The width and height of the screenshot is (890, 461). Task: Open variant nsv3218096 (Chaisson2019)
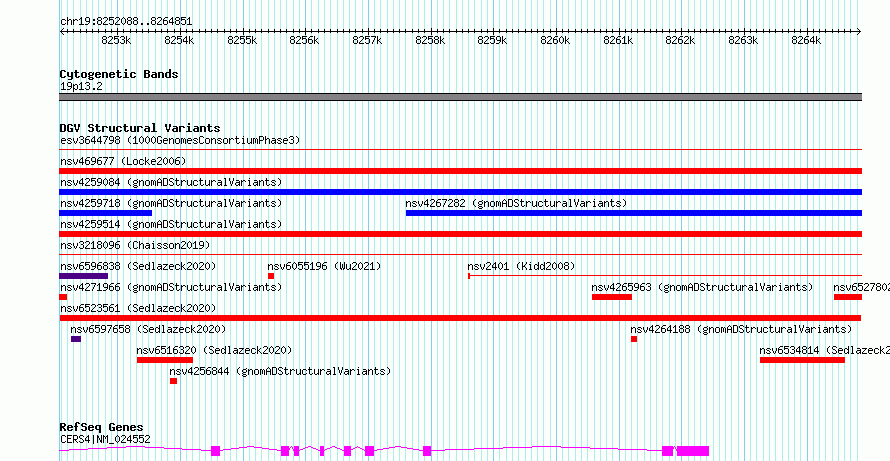point(135,245)
